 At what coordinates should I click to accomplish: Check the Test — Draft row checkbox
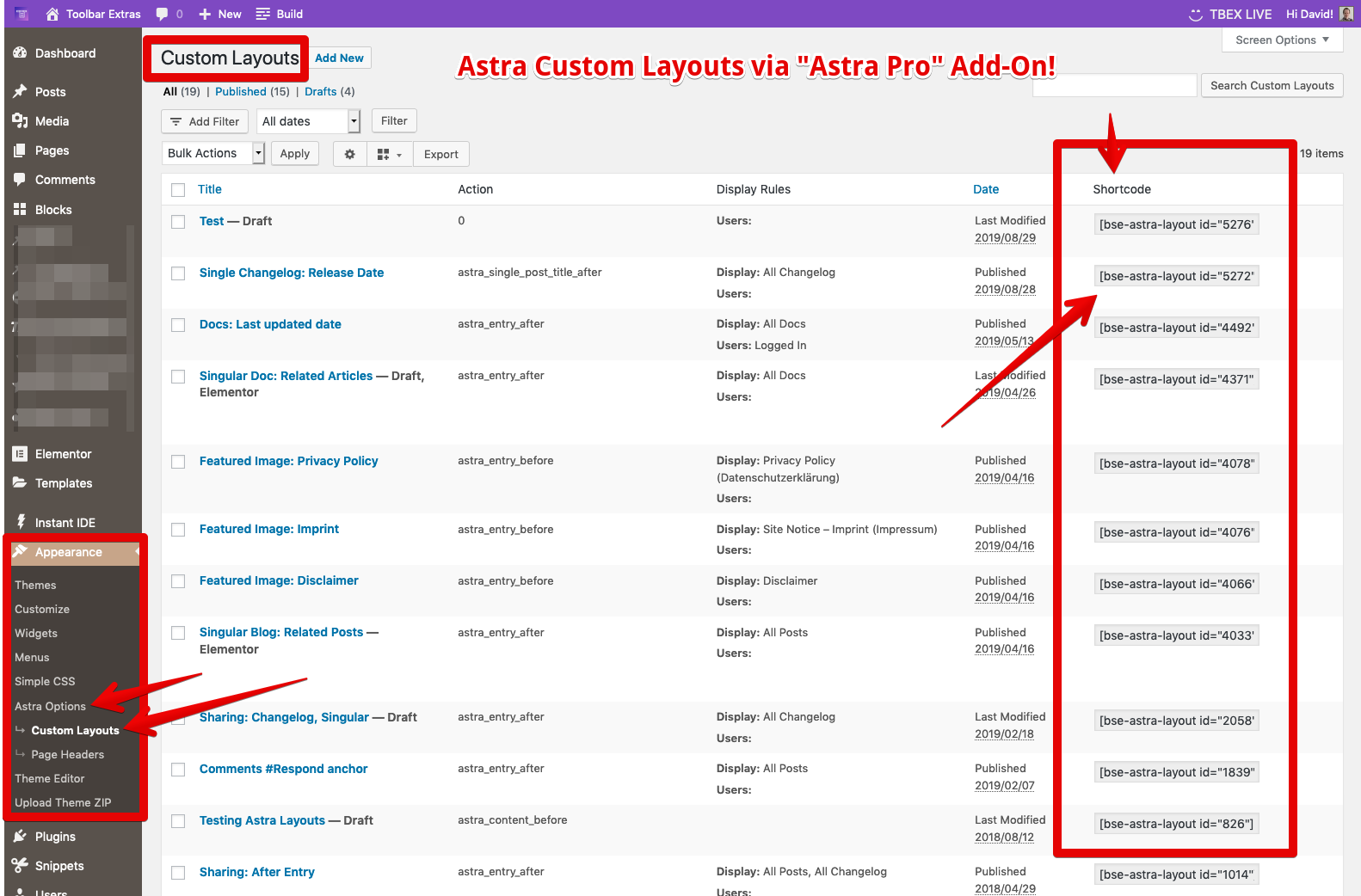178,222
